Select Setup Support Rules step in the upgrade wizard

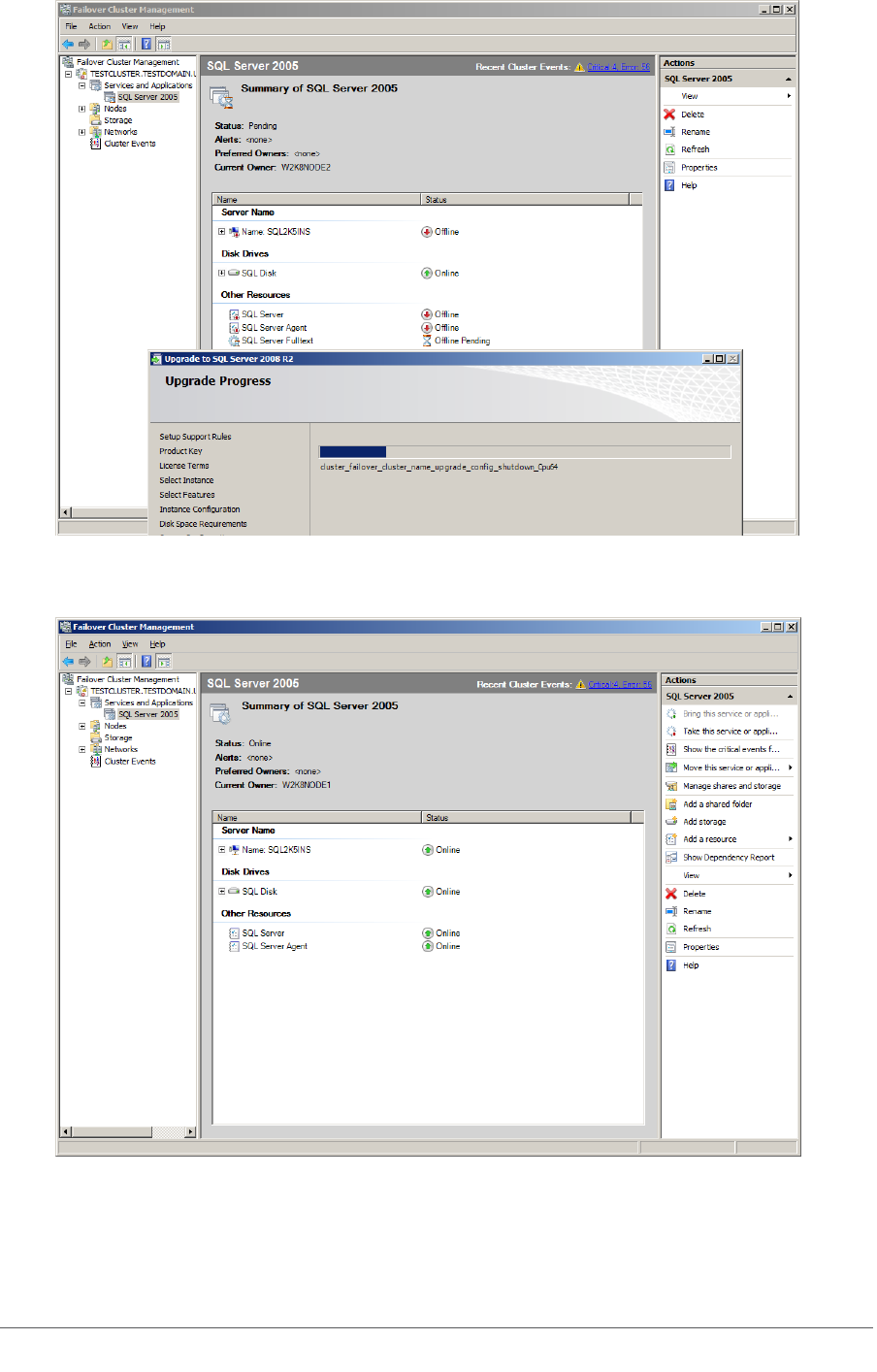click(195, 437)
